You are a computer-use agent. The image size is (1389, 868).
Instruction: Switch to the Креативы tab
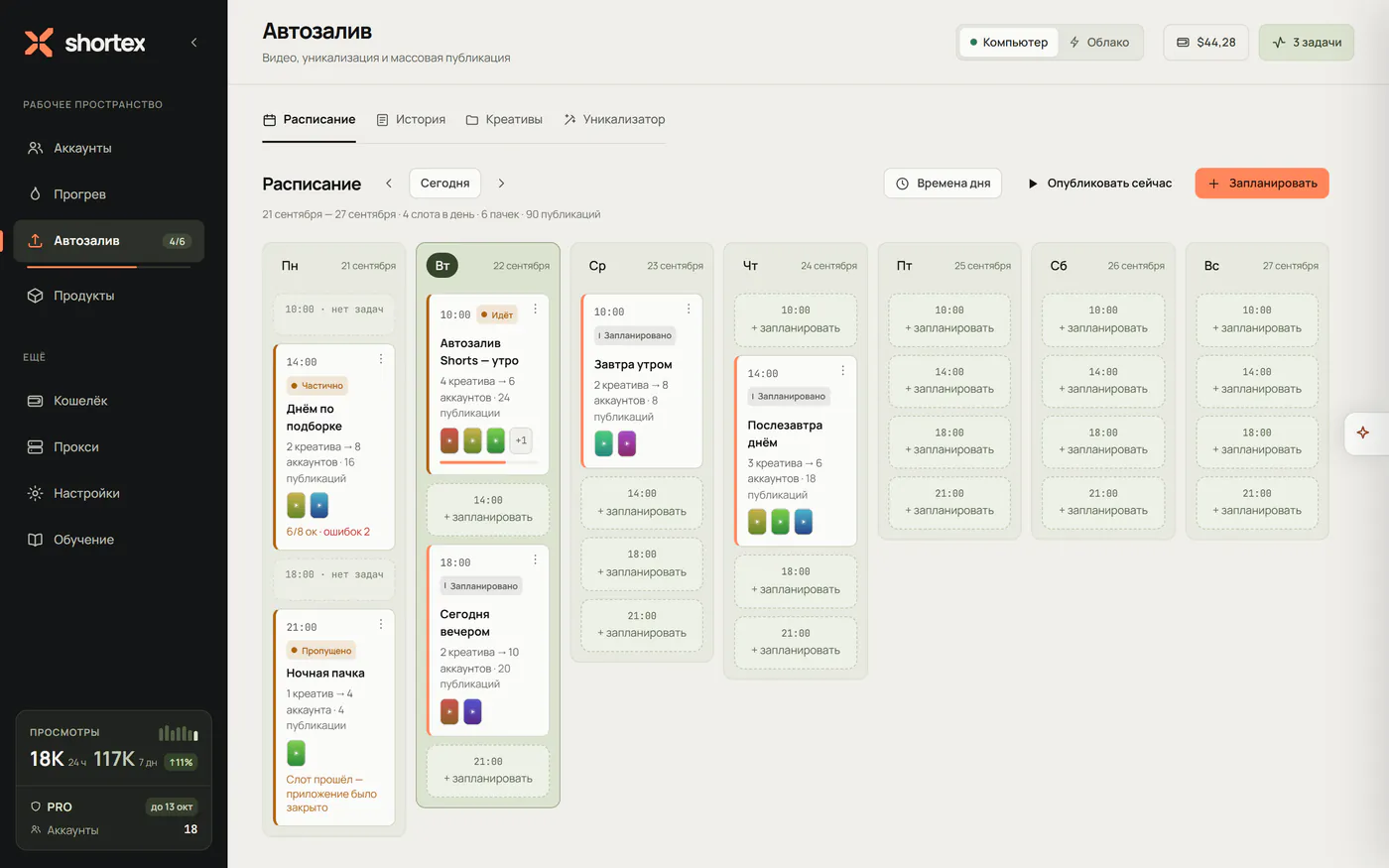click(504, 120)
